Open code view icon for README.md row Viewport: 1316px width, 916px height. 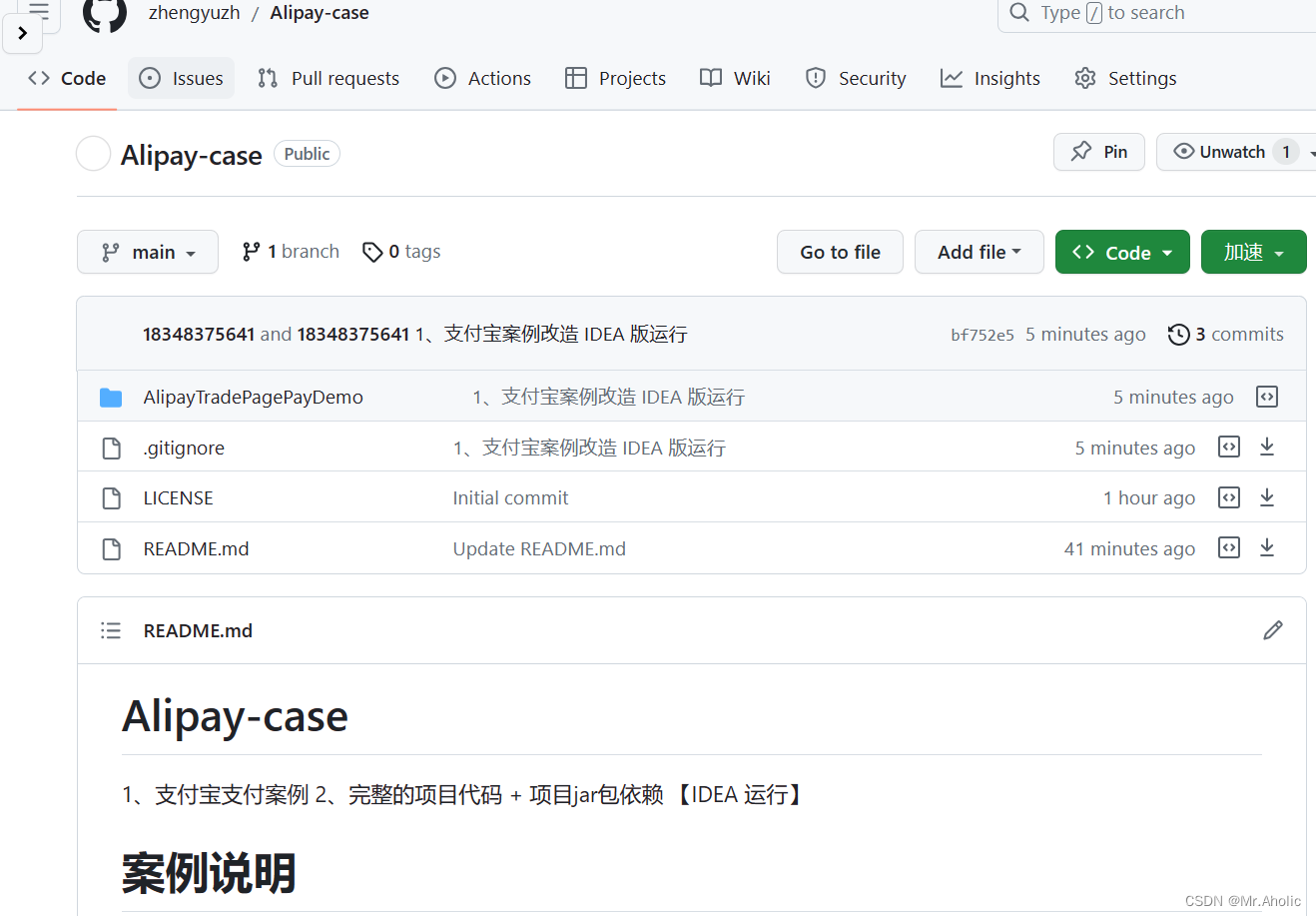coord(1229,547)
